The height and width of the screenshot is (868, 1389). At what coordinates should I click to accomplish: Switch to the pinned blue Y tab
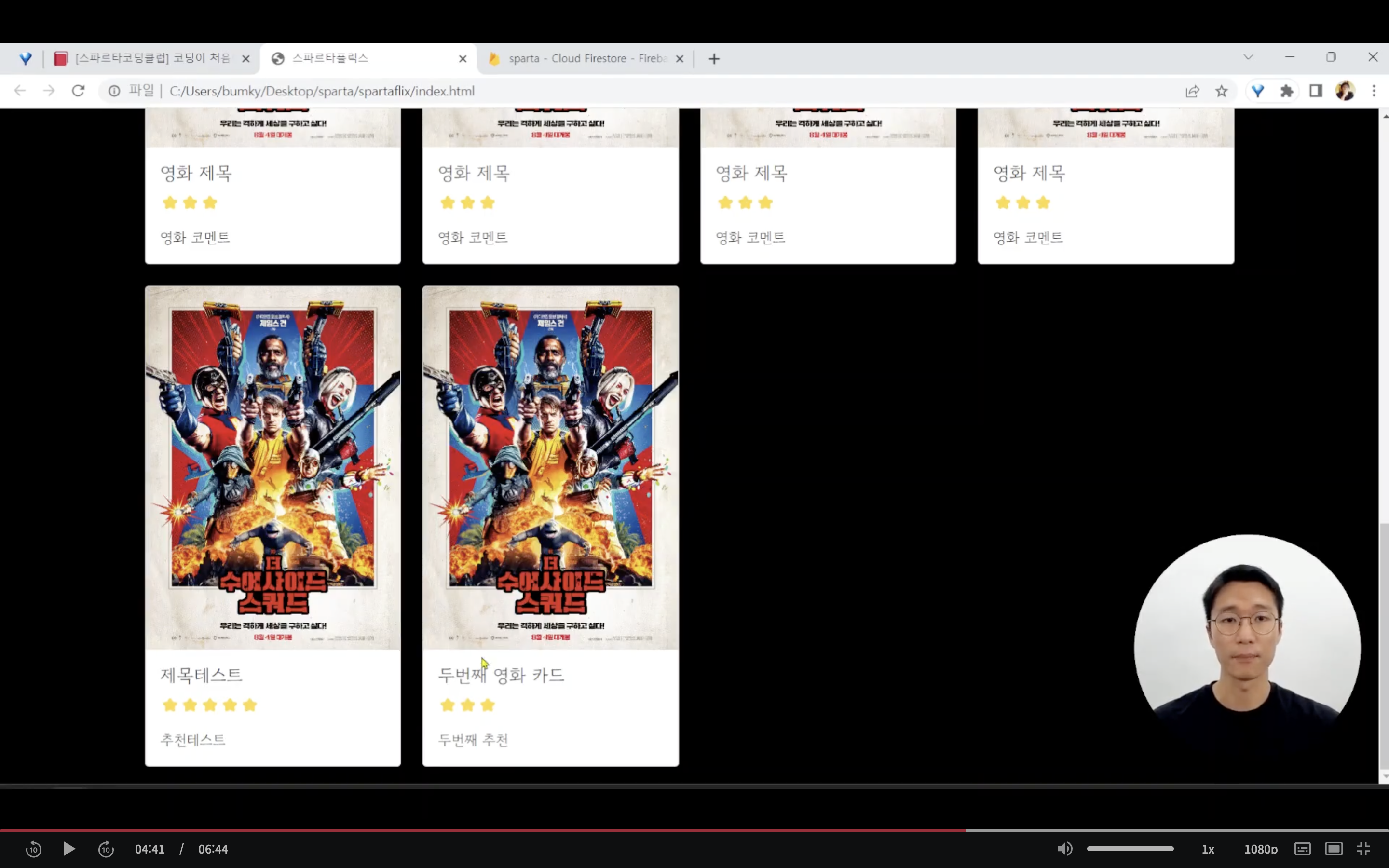coord(25,58)
